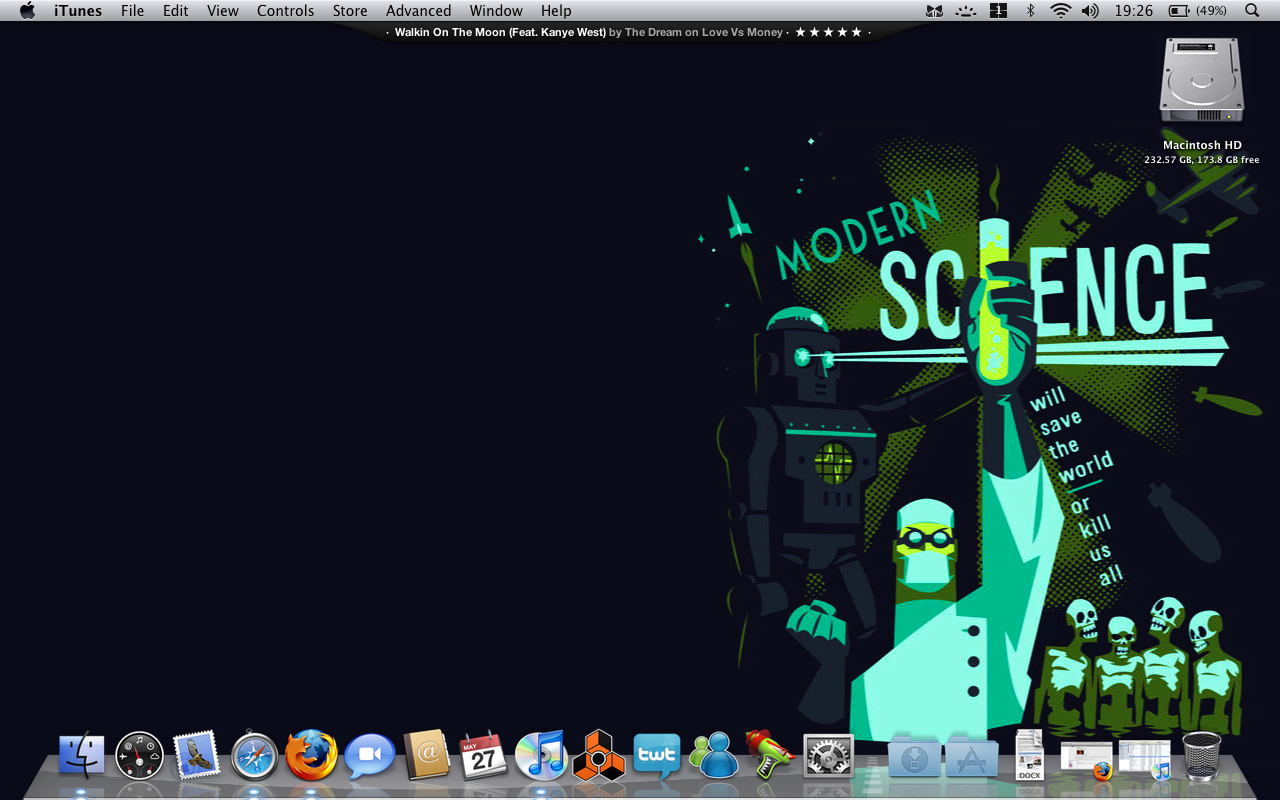
Task: Open the Advanced menu
Action: (418, 11)
